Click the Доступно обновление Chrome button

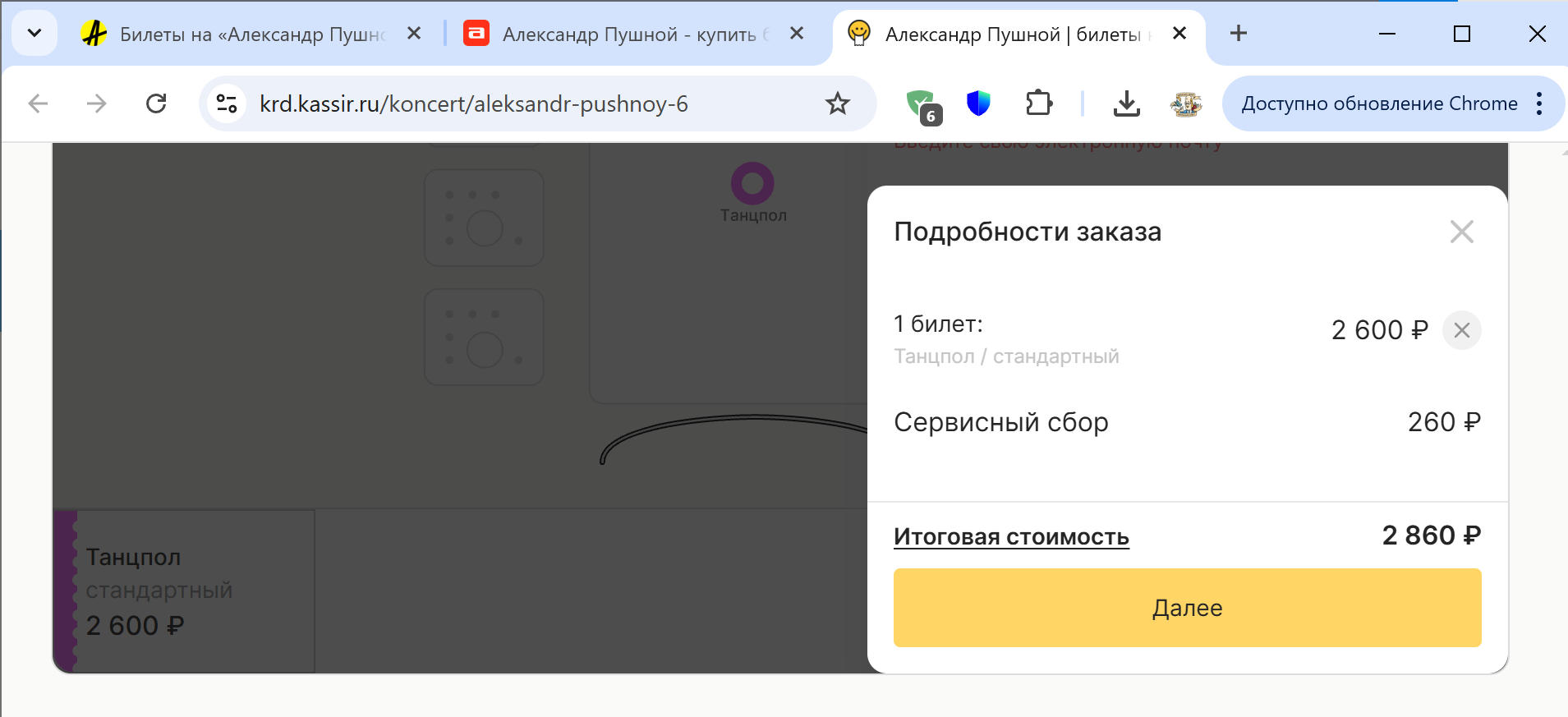click(x=1378, y=103)
